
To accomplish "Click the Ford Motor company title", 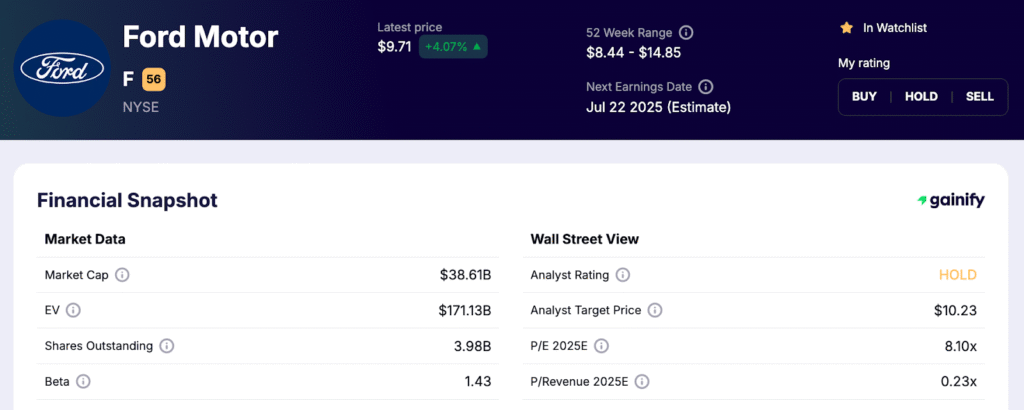I will coord(200,37).
